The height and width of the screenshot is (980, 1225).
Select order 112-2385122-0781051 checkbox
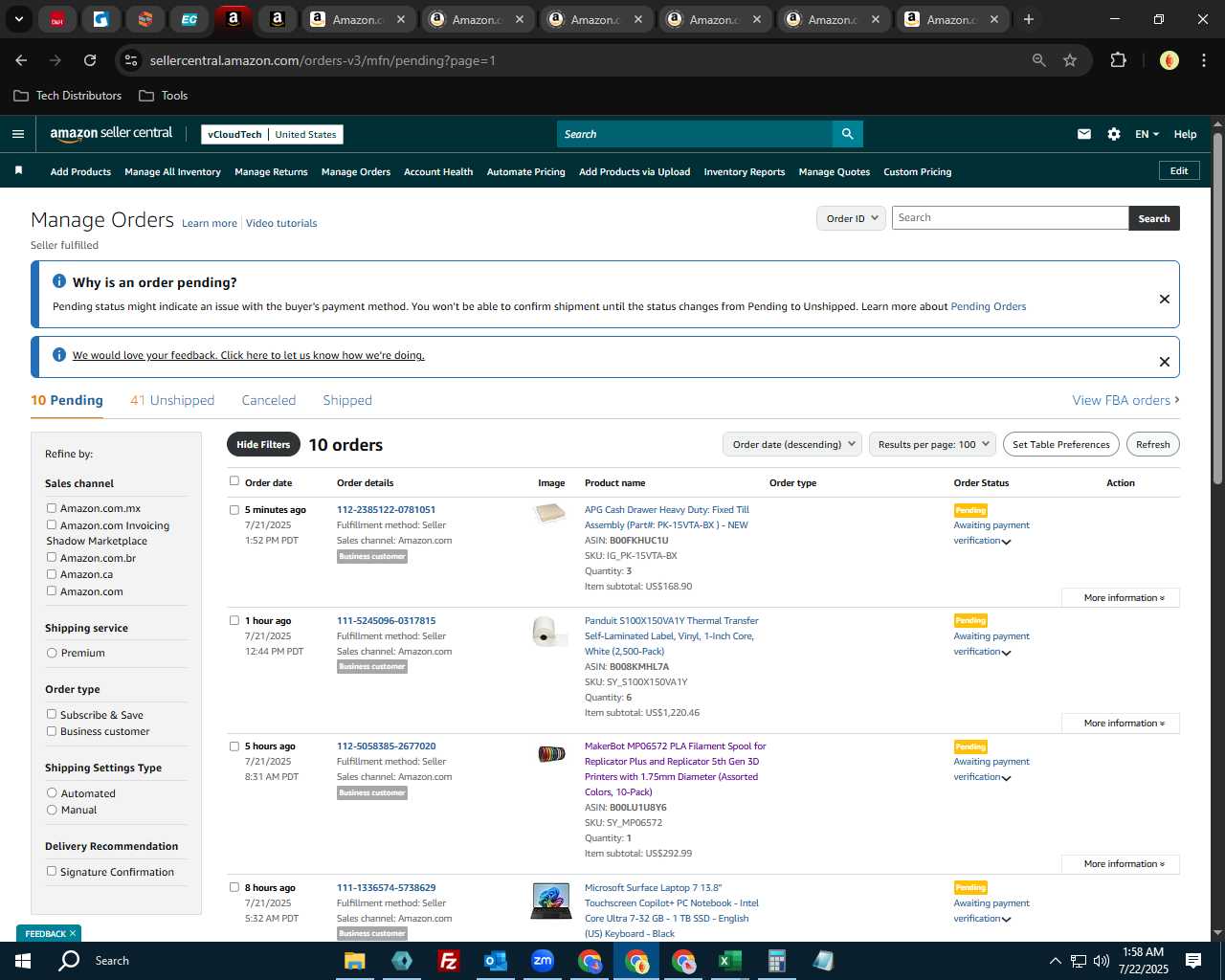[234, 510]
